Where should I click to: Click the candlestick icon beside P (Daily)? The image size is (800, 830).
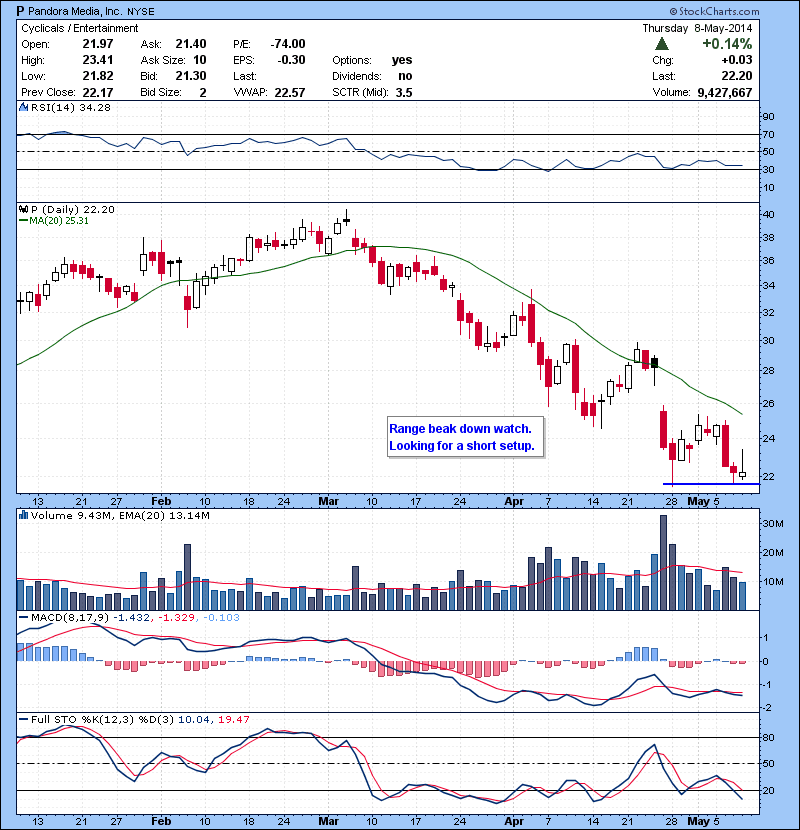[23, 209]
